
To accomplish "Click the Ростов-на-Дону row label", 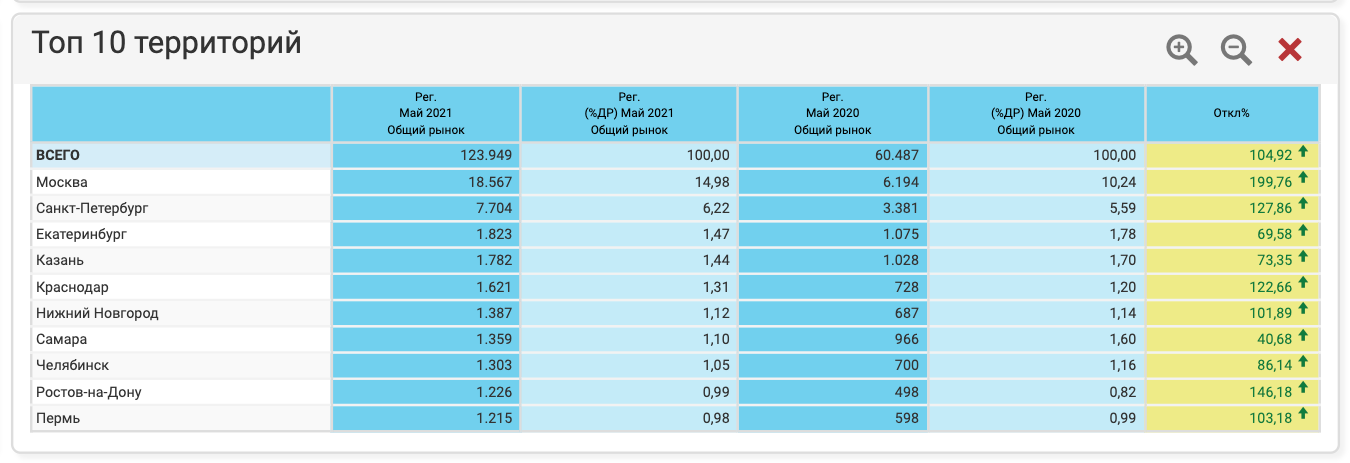I will (88, 392).
